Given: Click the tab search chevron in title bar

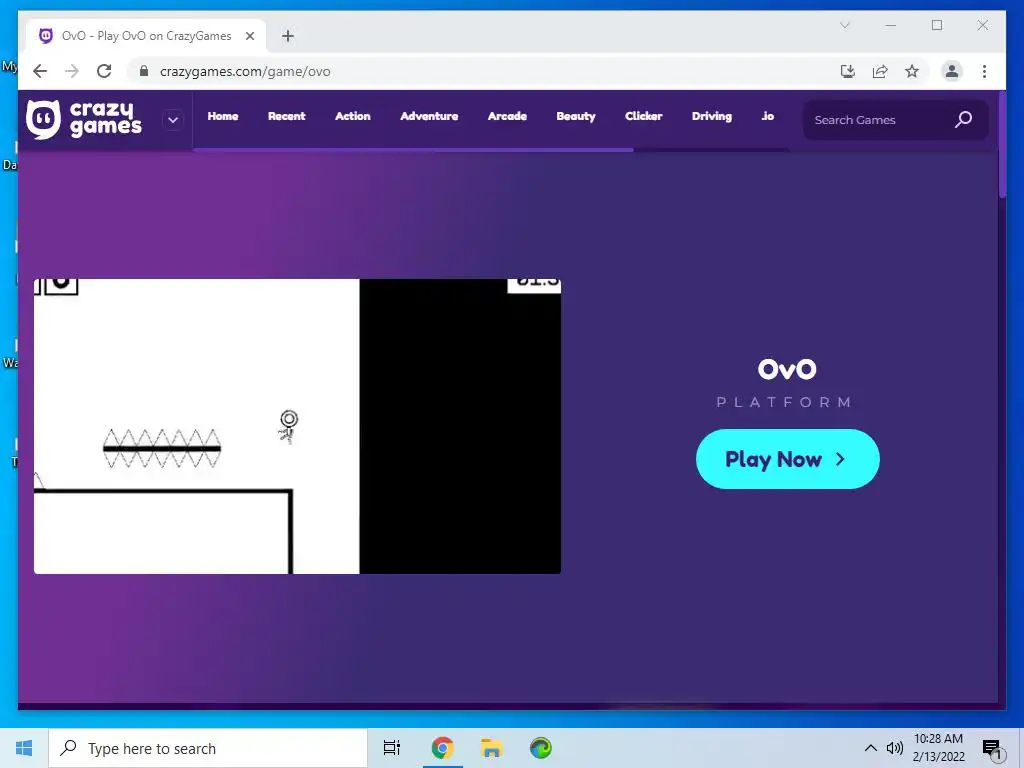Looking at the screenshot, I should [x=844, y=25].
